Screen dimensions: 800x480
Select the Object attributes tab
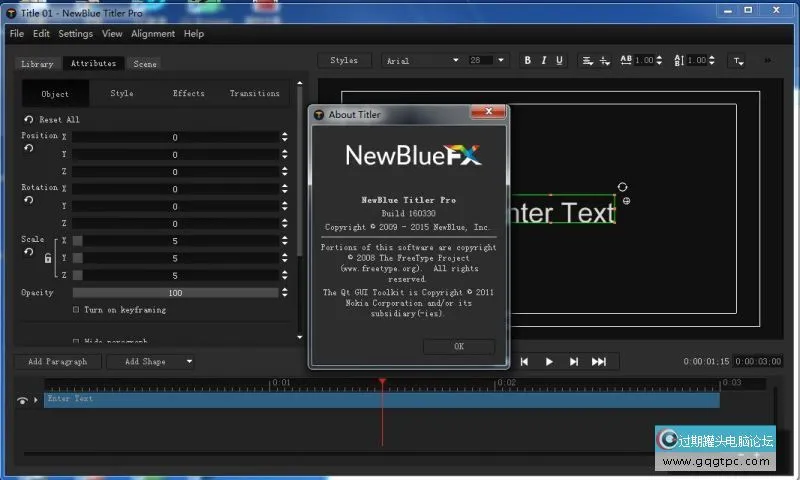55,94
